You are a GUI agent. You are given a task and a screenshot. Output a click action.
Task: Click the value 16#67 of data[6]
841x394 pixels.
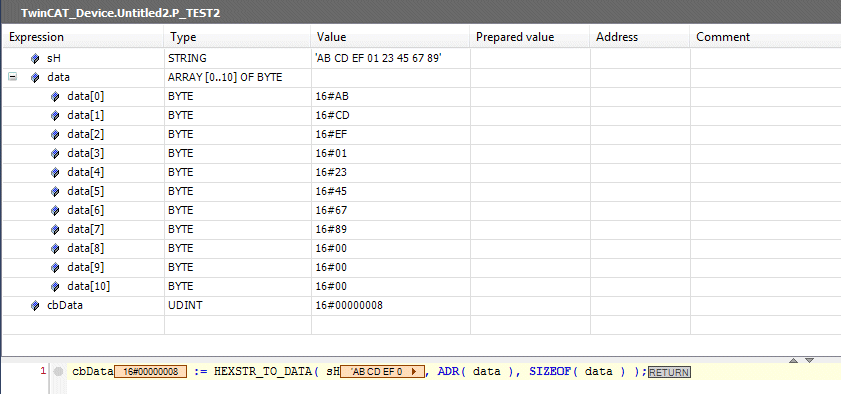331,210
